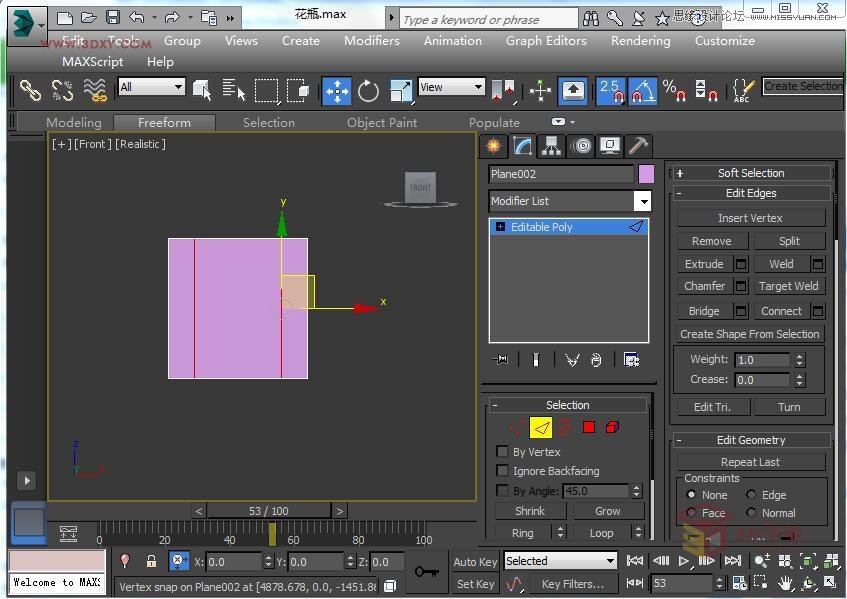Select the Edge constraint radio button
Viewport: 847px width, 599px height.
(x=751, y=495)
